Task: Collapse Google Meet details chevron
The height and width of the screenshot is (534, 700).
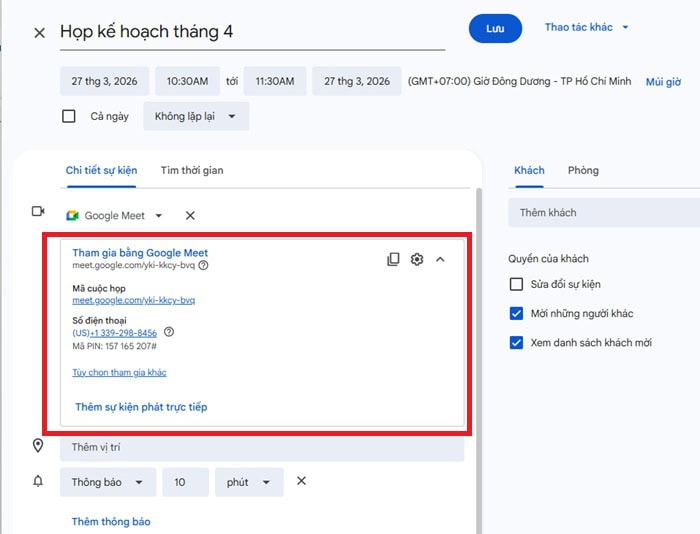Action: (x=440, y=260)
